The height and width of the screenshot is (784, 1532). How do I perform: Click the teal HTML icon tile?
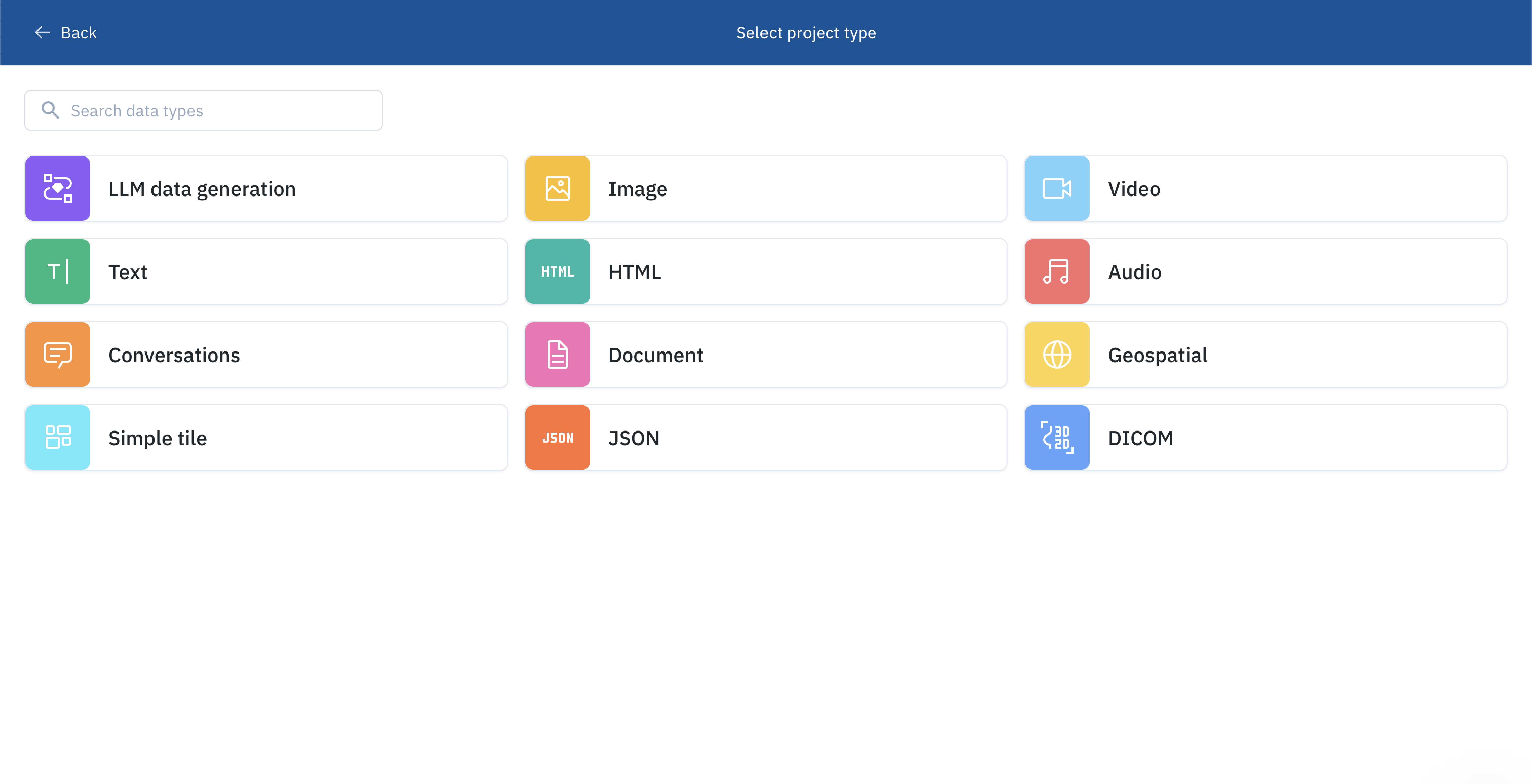click(x=557, y=272)
